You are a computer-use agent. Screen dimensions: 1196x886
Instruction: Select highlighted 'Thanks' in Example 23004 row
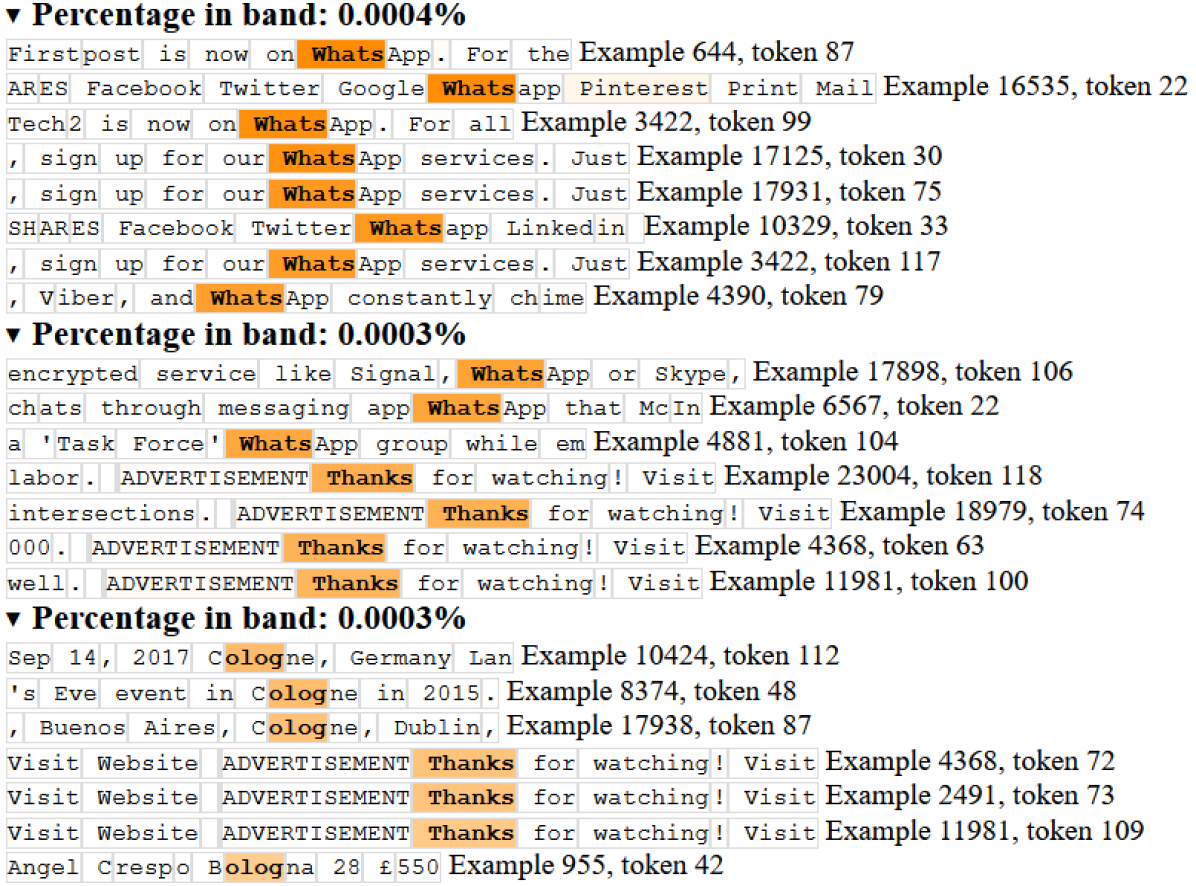363,479
